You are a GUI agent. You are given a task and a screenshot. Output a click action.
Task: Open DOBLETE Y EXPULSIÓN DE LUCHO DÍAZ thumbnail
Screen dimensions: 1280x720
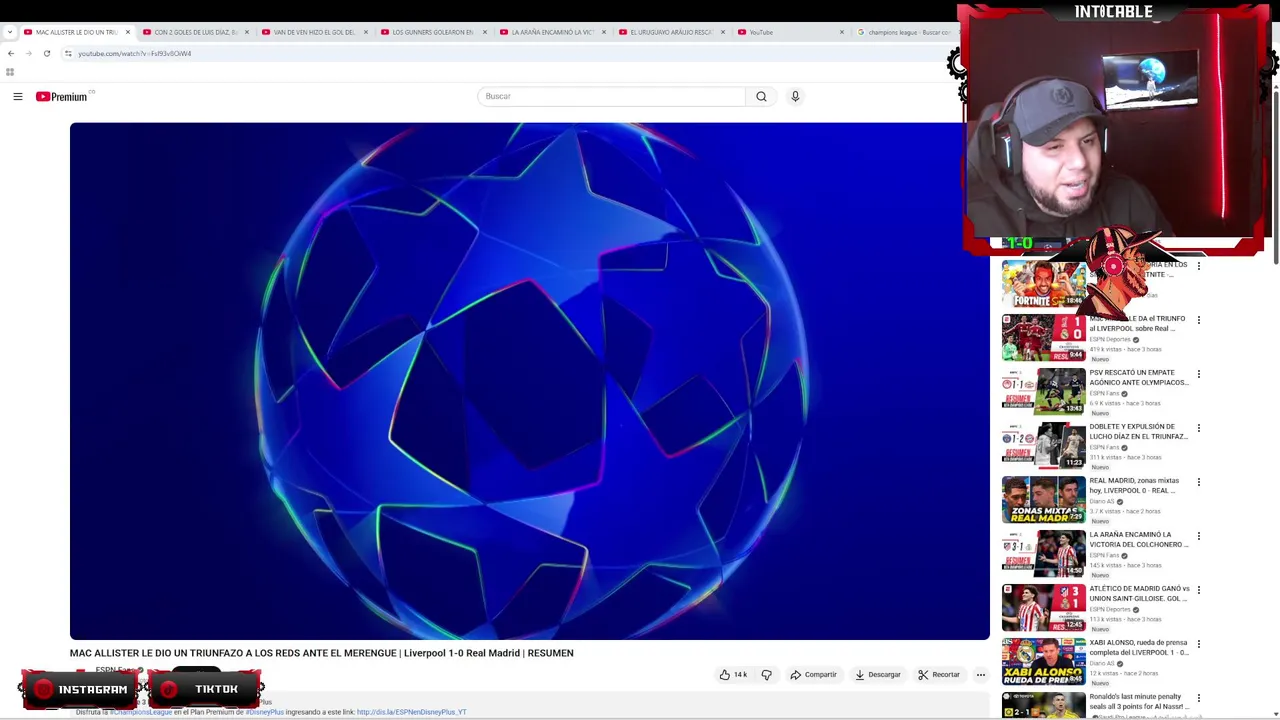1043,446
